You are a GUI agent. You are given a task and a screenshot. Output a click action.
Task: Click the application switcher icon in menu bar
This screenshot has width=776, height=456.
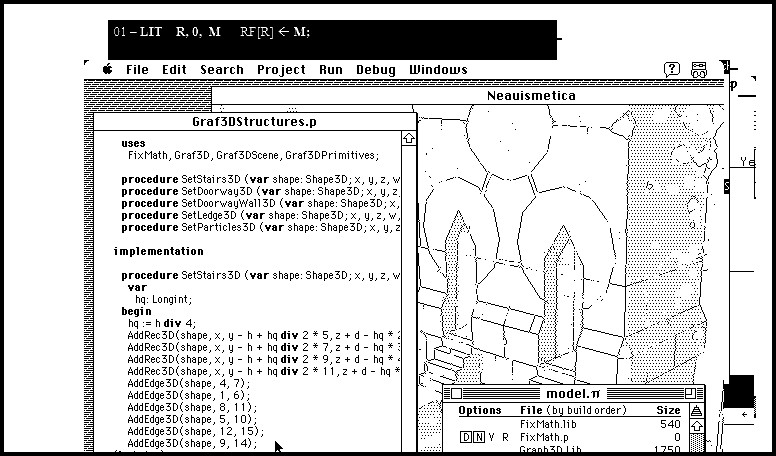(699, 69)
